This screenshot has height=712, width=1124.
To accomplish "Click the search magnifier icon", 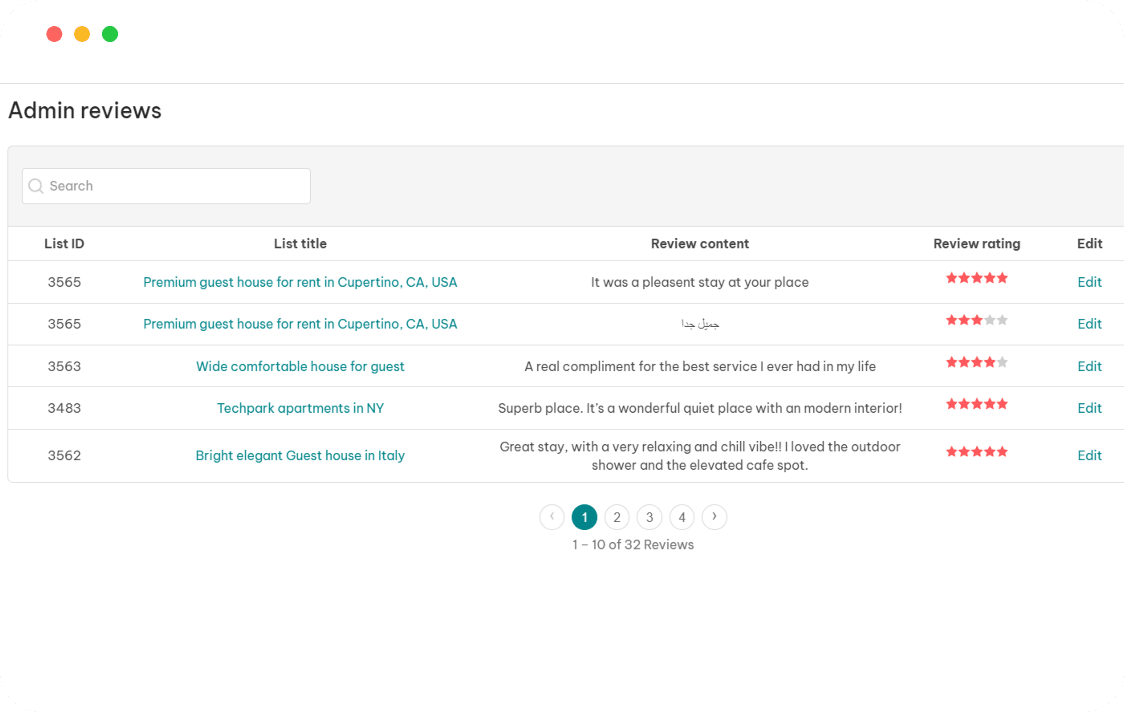I will click(x=35, y=186).
